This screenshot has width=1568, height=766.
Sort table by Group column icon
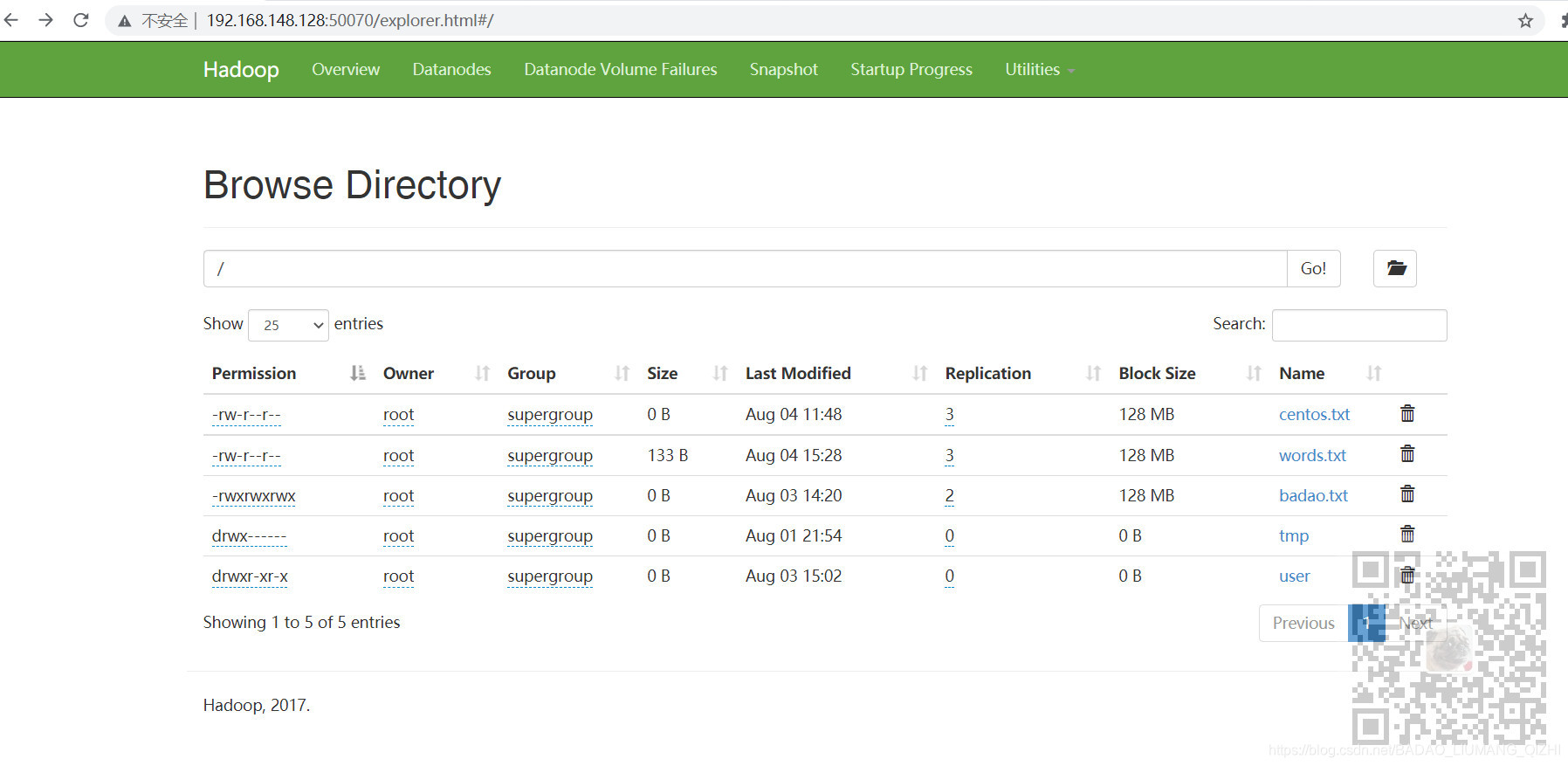coord(622,373)
